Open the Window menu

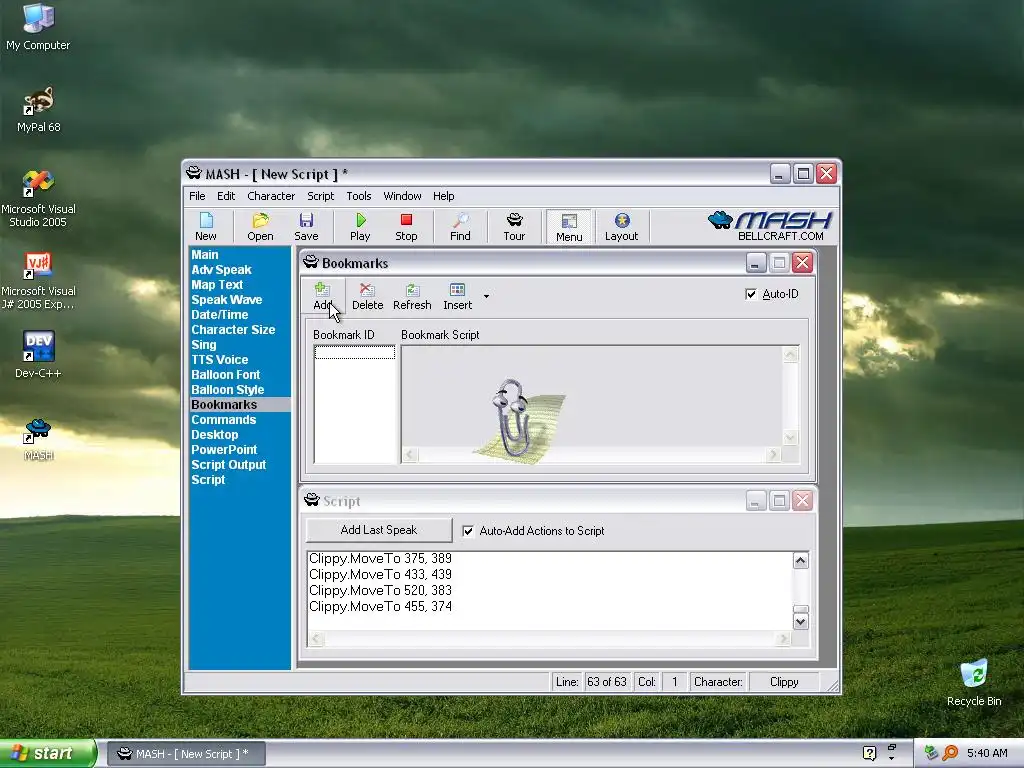(x=402, y=196)
